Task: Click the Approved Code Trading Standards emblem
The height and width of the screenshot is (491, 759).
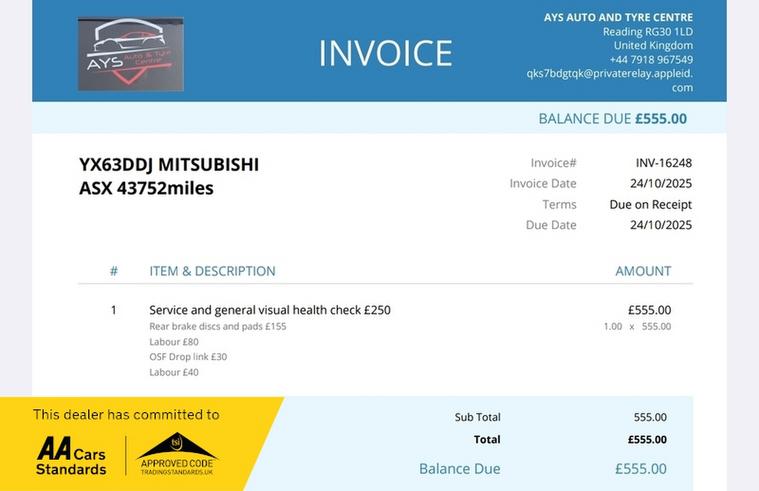Action: 177,454
